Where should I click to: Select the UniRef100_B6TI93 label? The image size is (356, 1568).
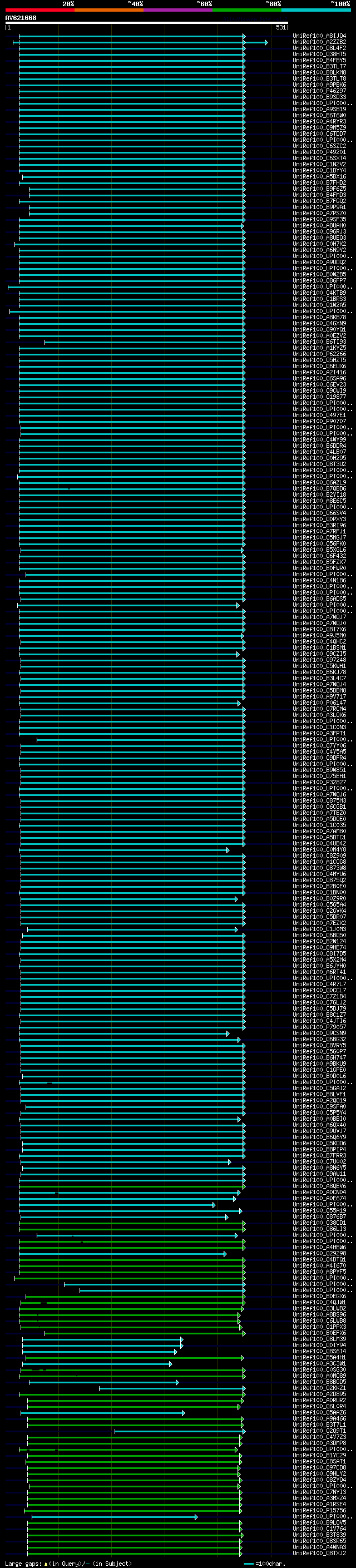(x=319, y=342)
